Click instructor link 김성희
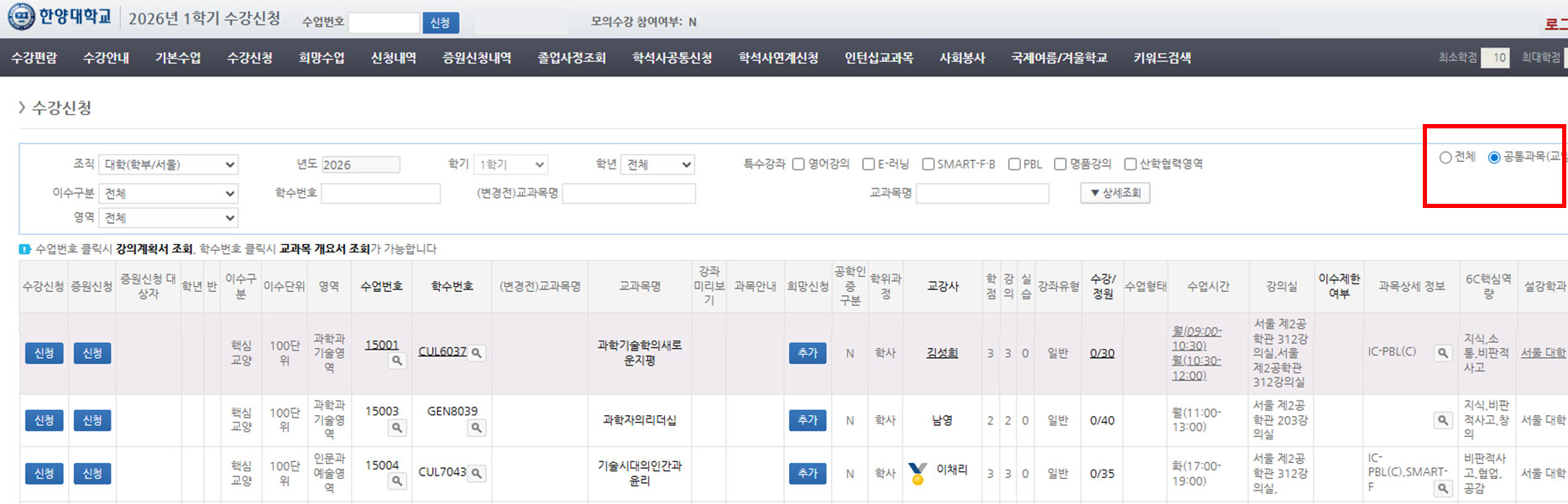The height and width of the screenshot is (504, 1568). tap(942, 353)
